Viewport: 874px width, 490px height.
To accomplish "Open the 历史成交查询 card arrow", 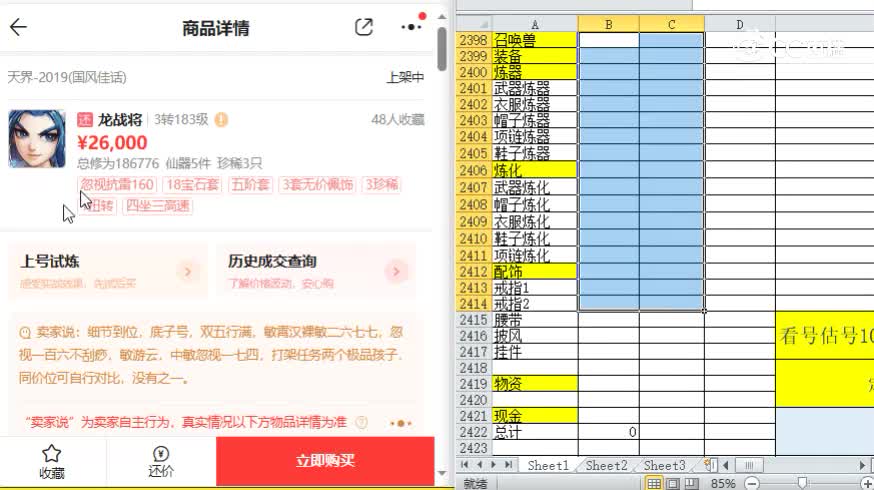I will tap(396, 271).
